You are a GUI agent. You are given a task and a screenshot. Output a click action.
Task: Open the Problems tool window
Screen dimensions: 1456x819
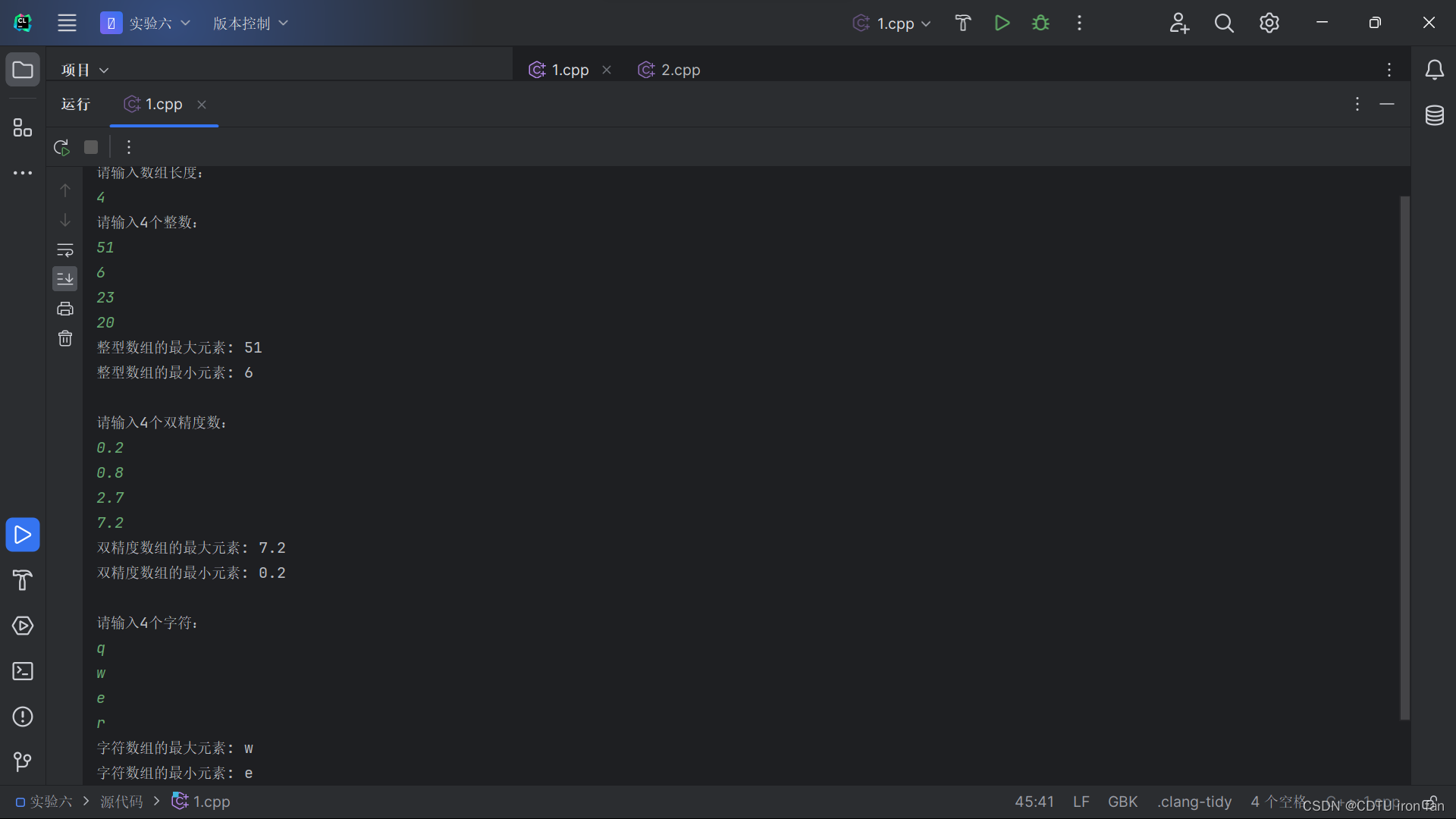(23, 717)
